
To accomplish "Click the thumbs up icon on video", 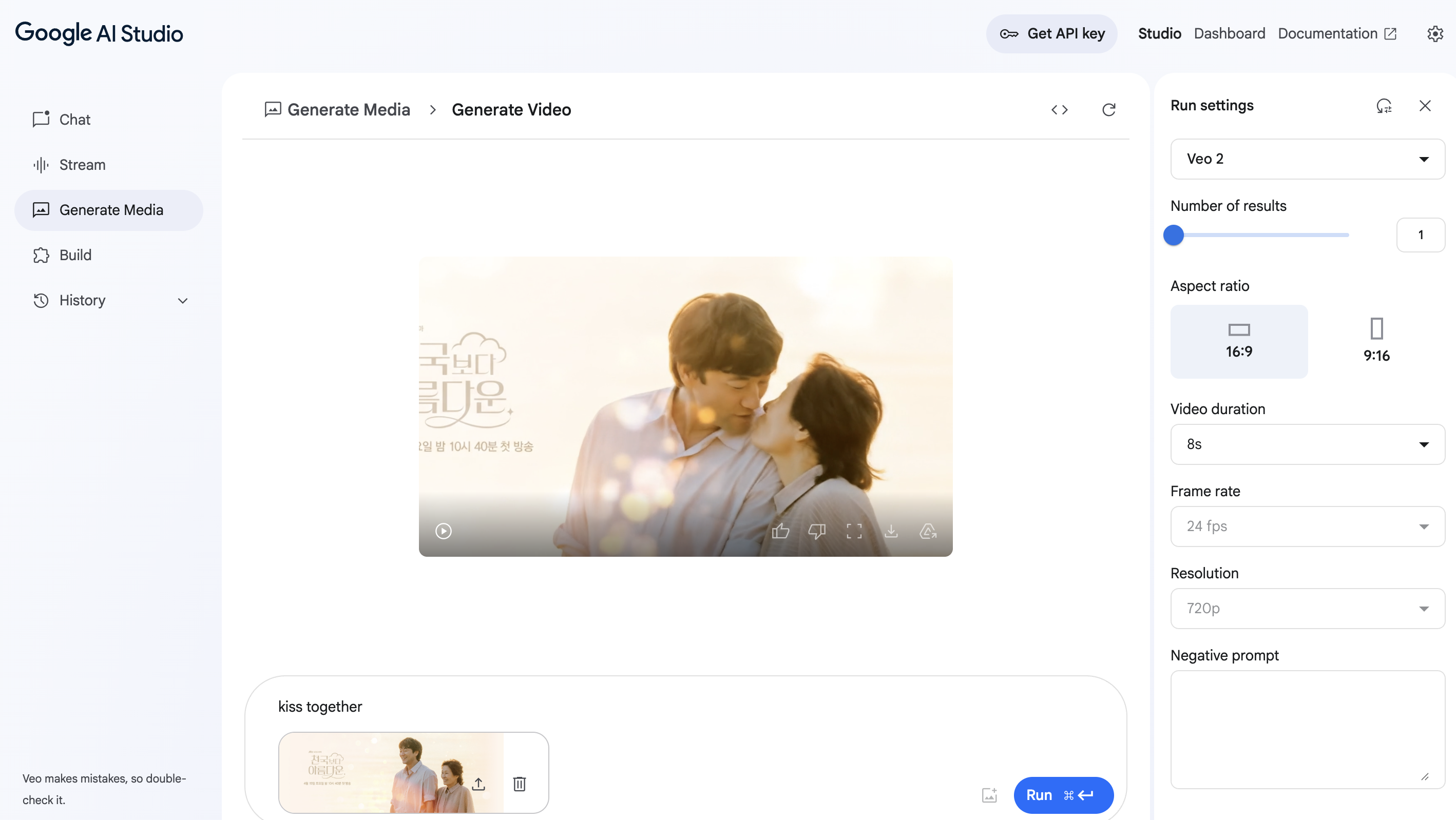I will click(x=780, y=531).
